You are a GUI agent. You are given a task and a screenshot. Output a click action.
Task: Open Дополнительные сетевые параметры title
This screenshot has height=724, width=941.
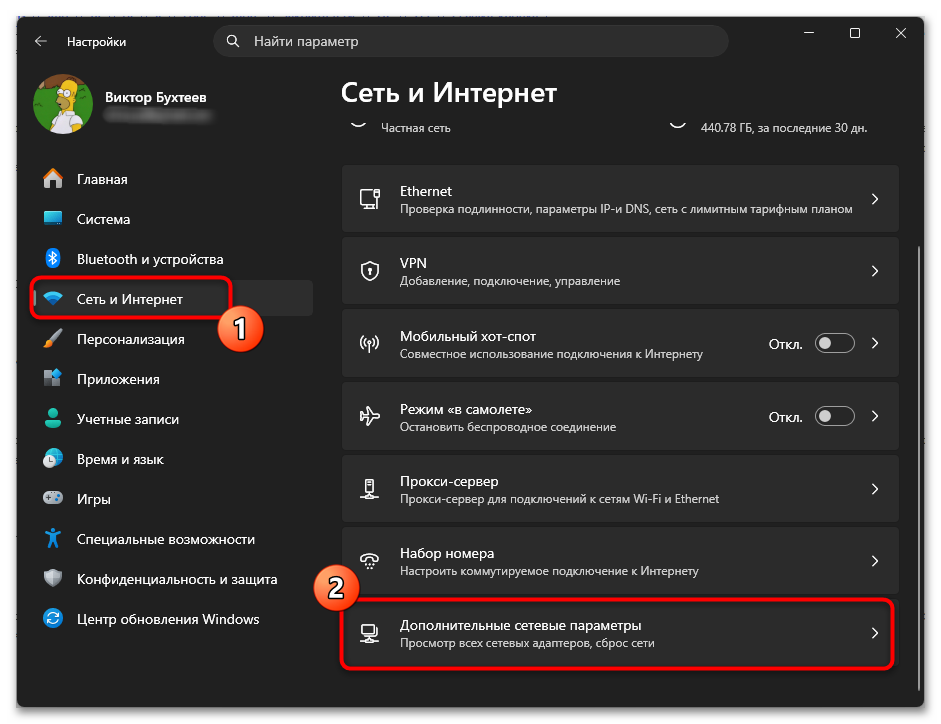(520, 626)
